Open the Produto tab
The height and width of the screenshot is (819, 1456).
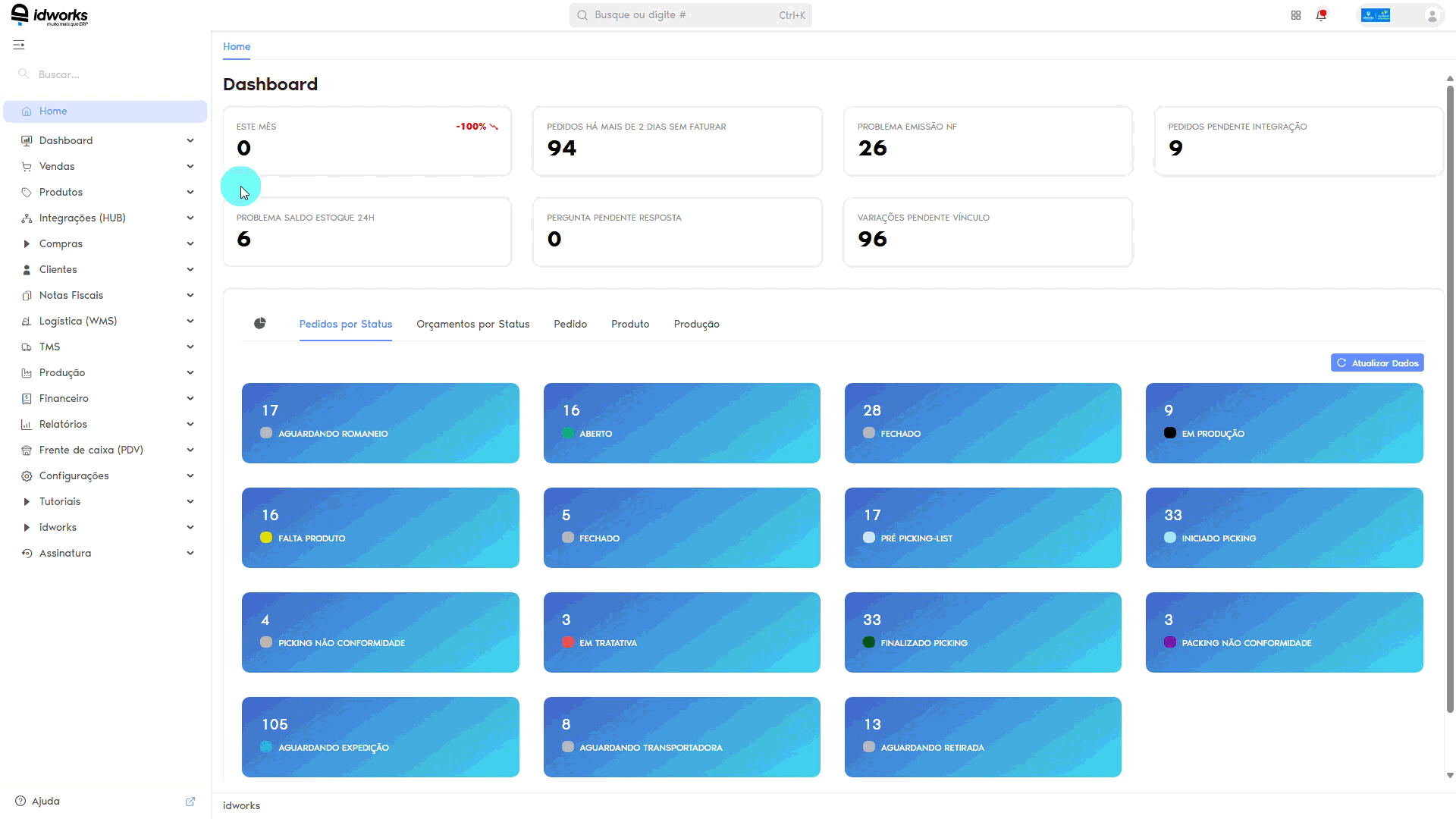(630, 324)
